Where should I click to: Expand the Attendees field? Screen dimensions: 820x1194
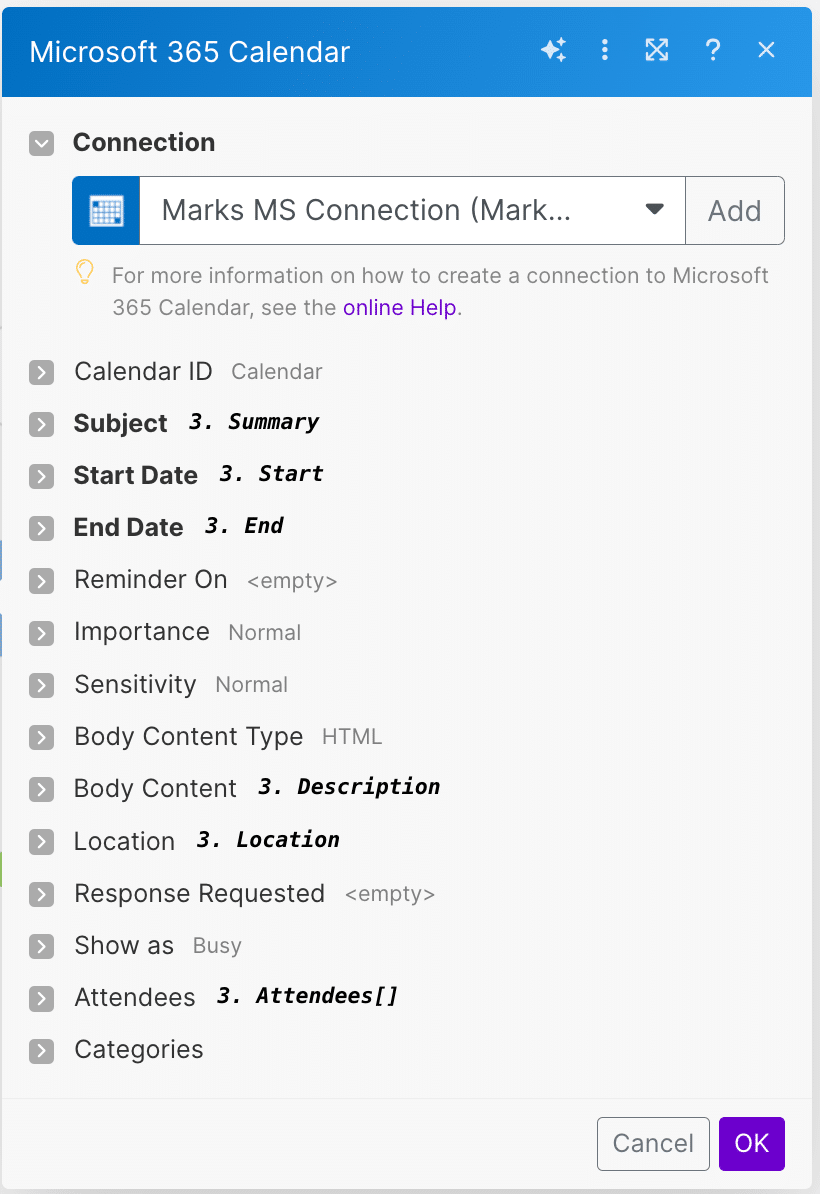(41, 998)
